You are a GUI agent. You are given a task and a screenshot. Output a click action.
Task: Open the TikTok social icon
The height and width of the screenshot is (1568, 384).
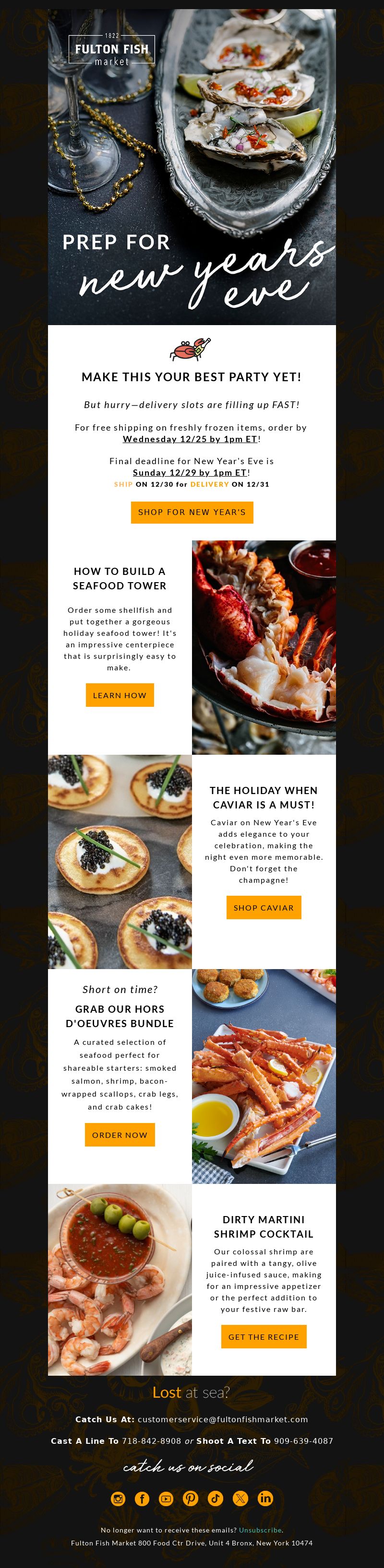[216, 1498]
